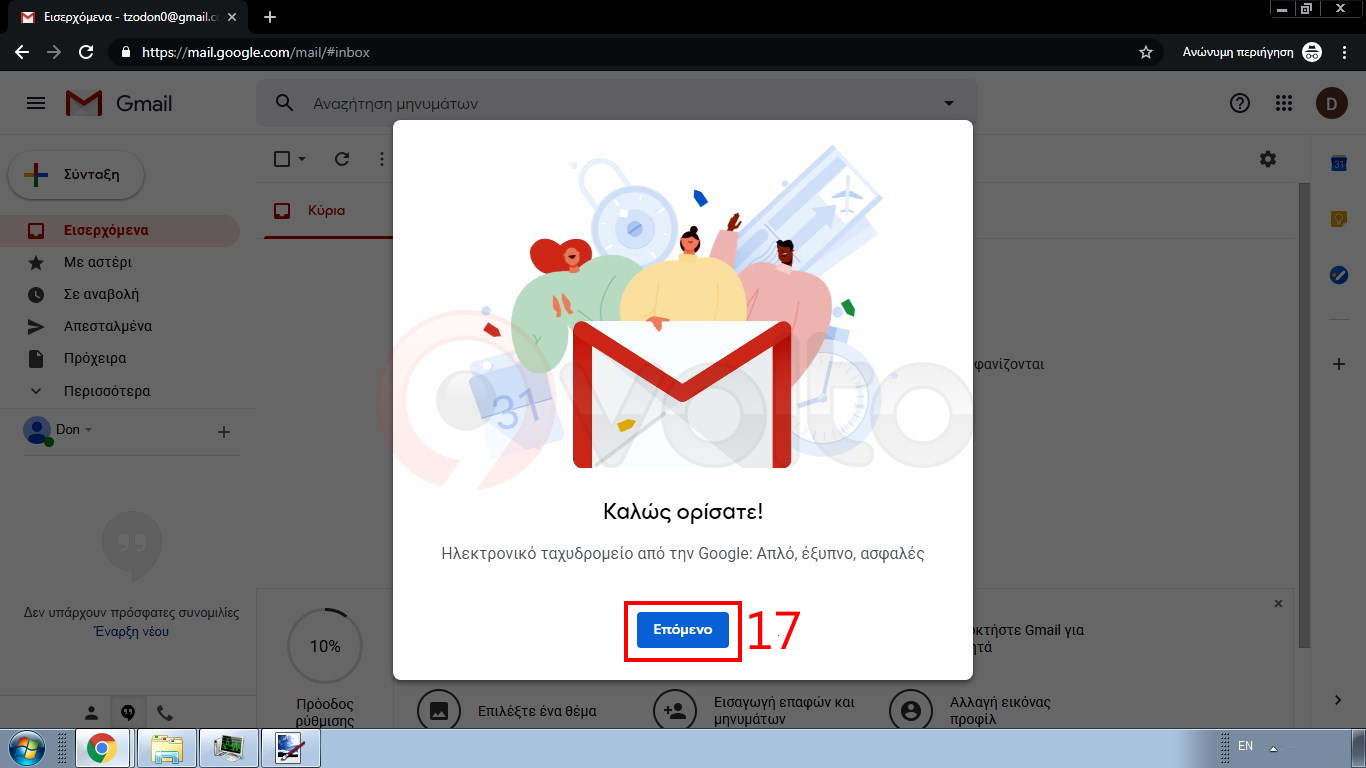Screen dimensions: 1366x768
Task: Open Chrome from the taskbar
Action: click(101, 748)
